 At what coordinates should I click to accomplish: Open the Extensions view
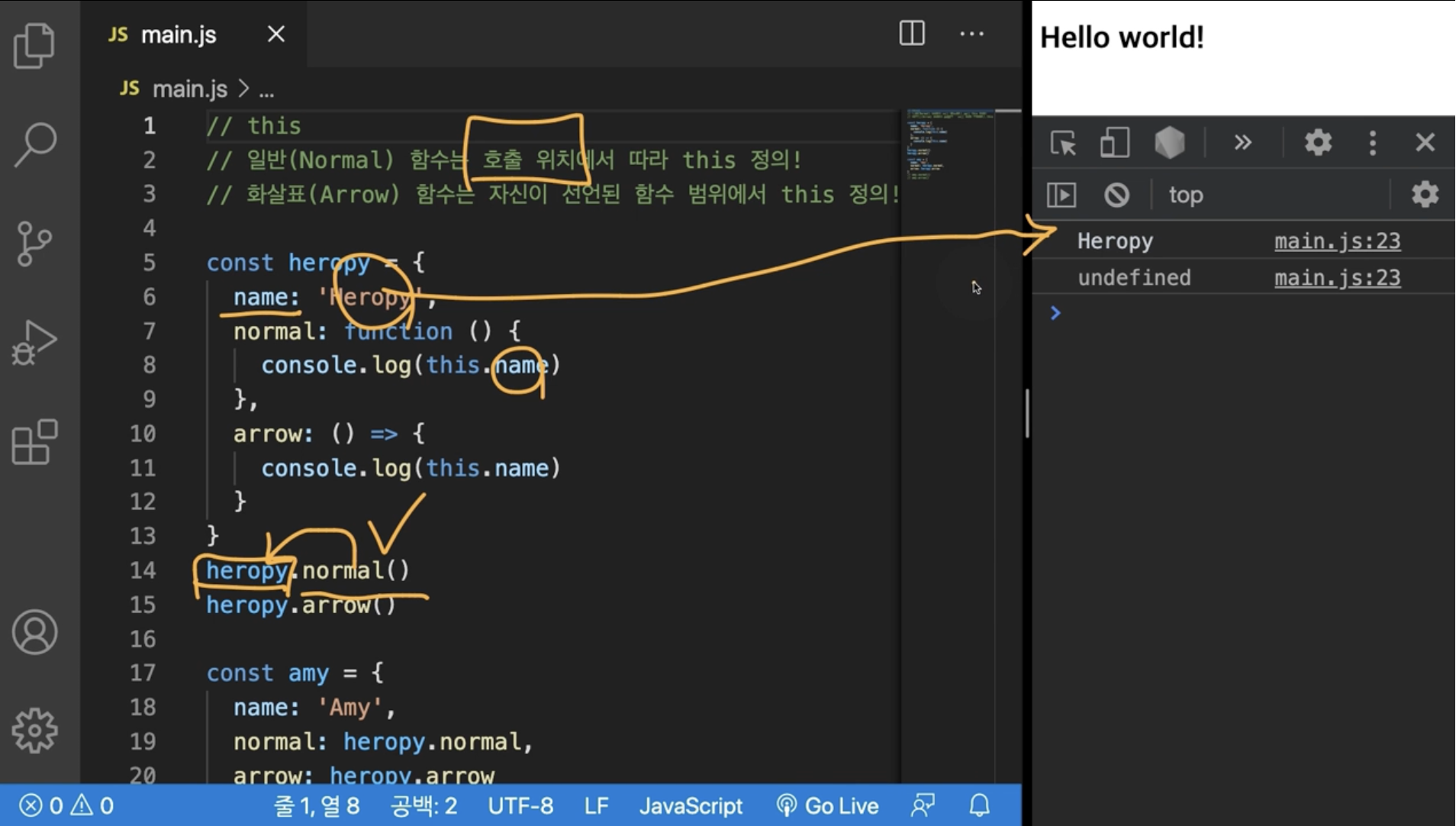(35, 442)
